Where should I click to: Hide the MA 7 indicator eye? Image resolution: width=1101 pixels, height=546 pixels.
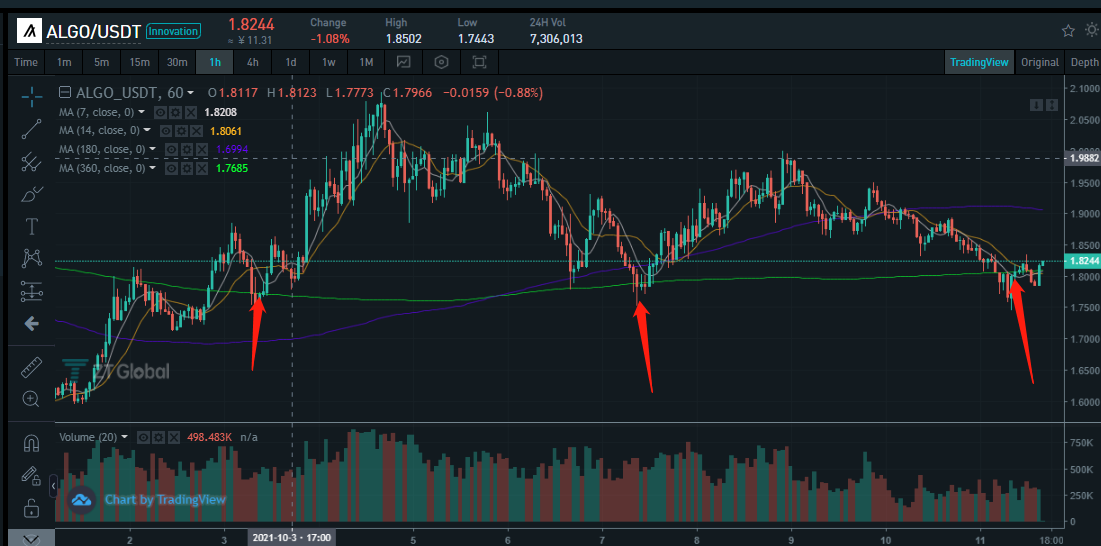tap(159, 112)
